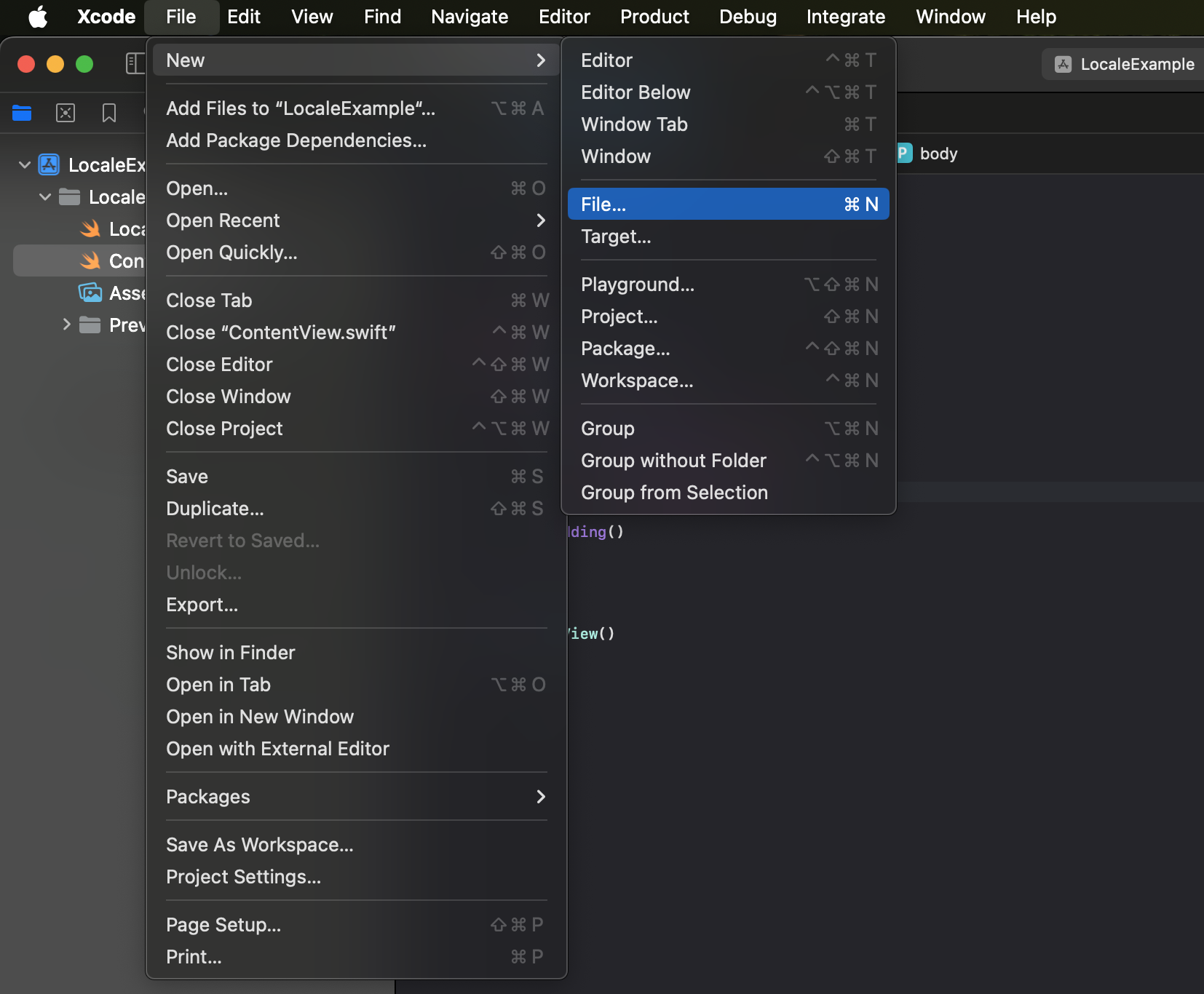Screen dimensions: 1204x994
Task: Select the Project navigator folder icon
Action: click(22, 113)
